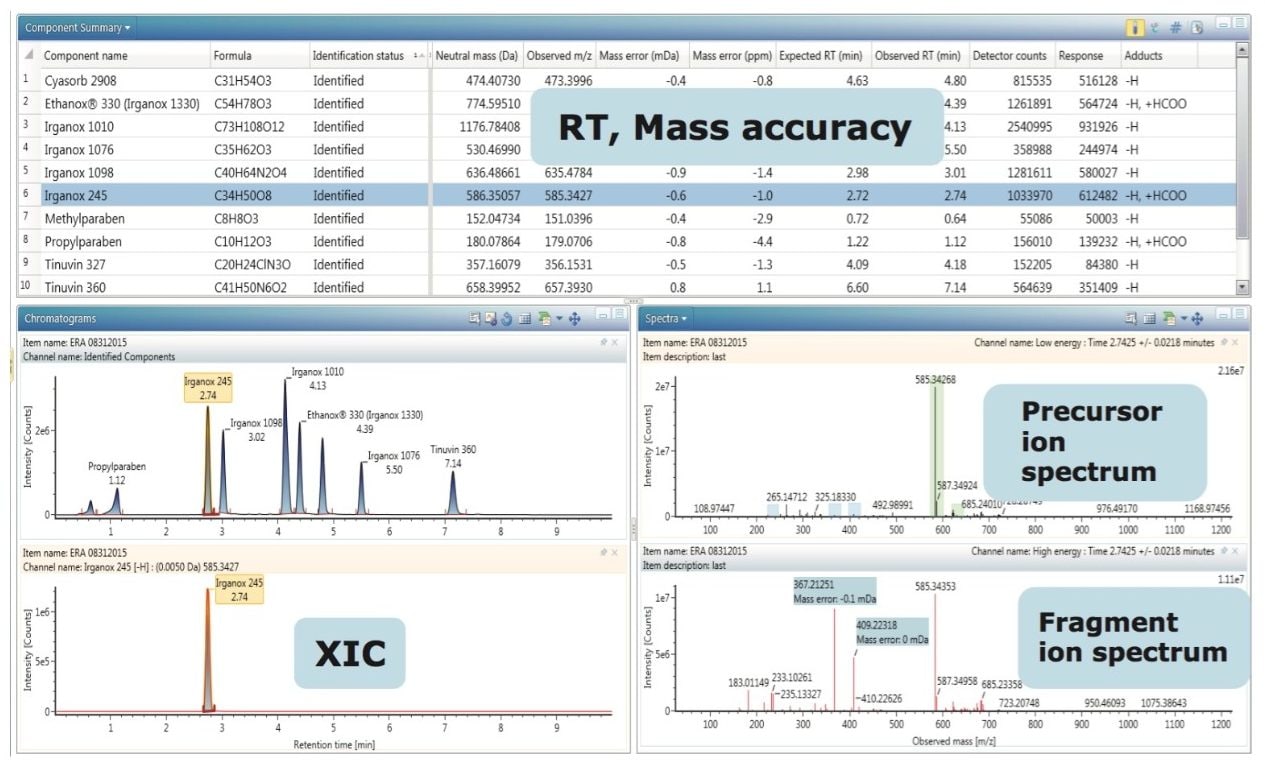Viewport: 1265px width, 770px height.
Task: Select the Propylparaben row
Action: click(x=627, y=241)
